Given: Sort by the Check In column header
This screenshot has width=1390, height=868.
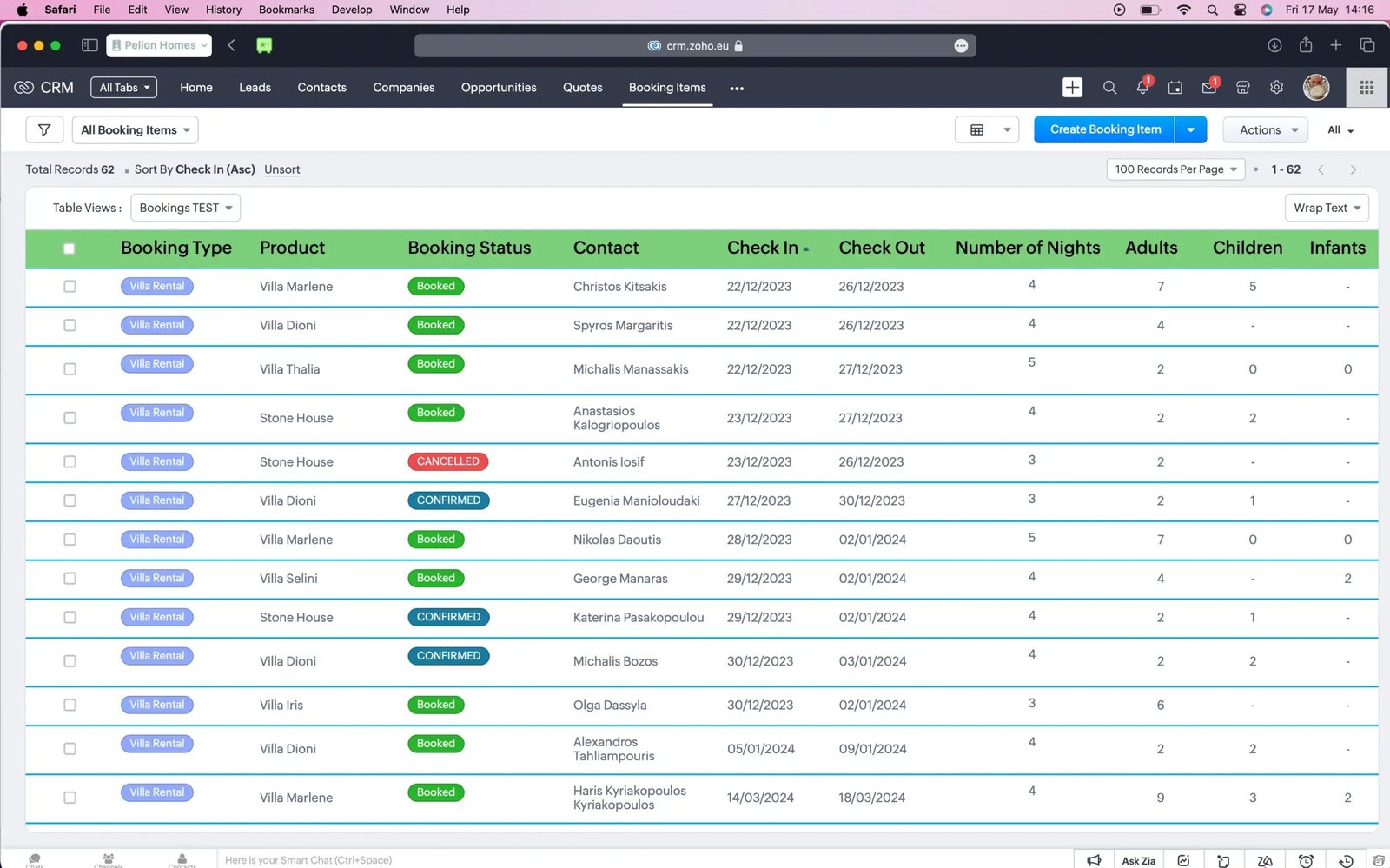Looking at the screenshot, I should (763, 248).
